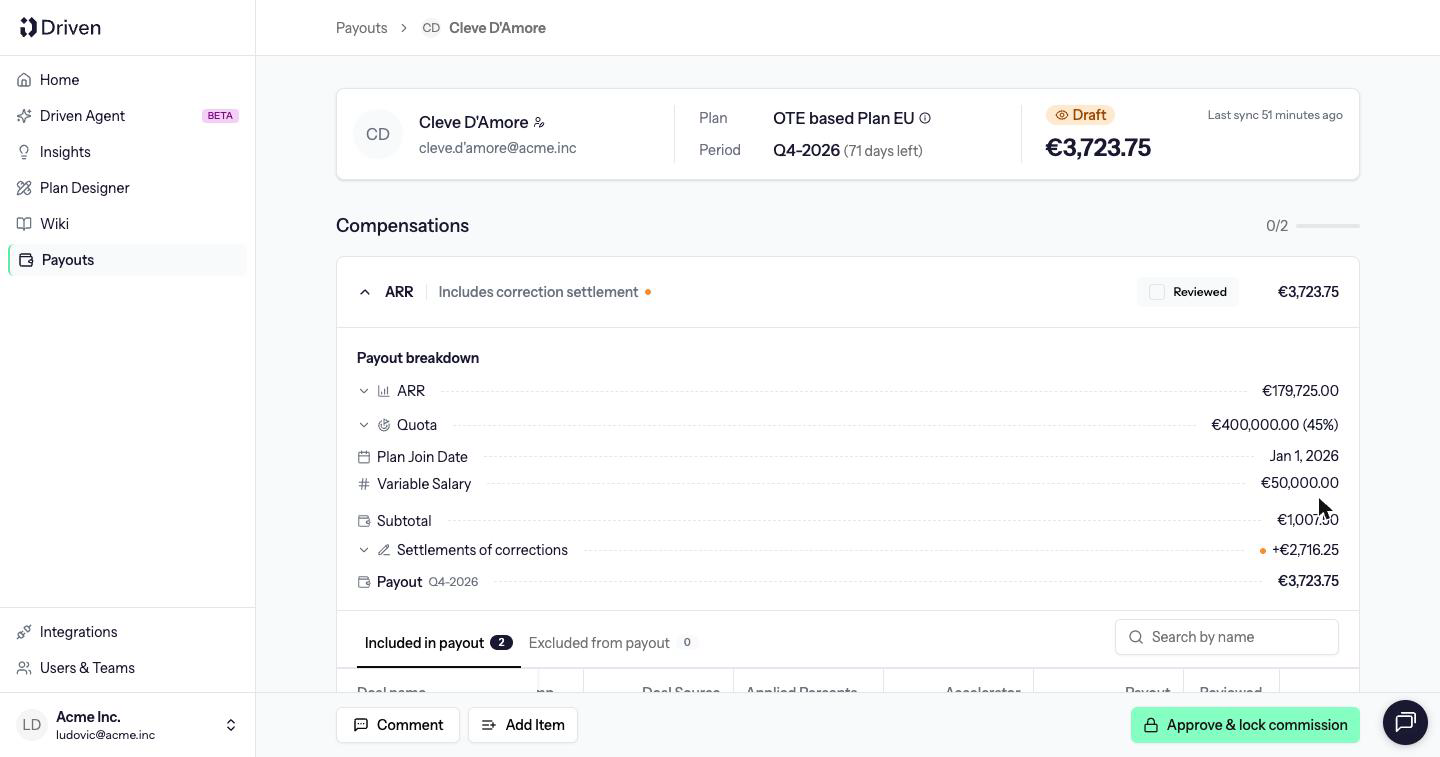The image size is (1440, 757).
Task: Click the calendar icon by Plan Join Date
Action: pos(364,457)
